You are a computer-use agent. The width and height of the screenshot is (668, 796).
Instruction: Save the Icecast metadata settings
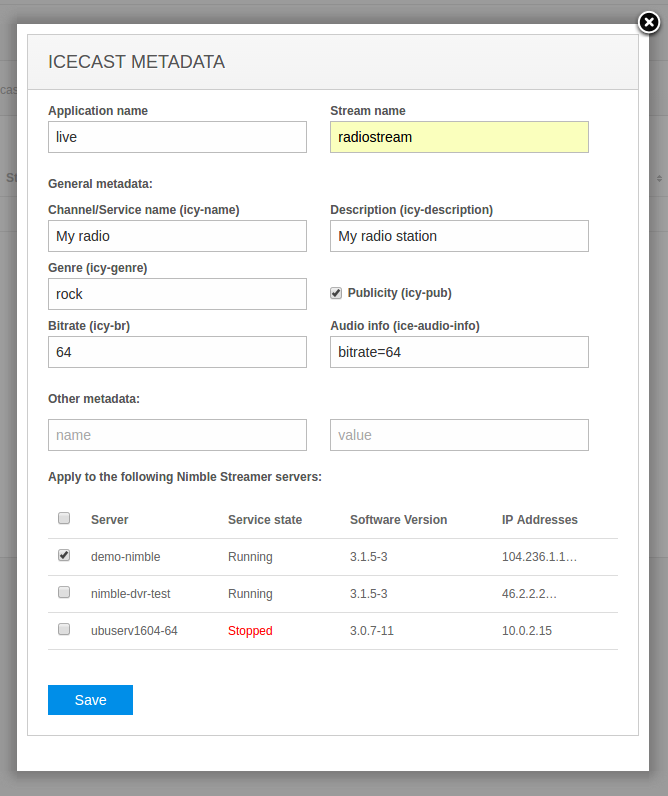(x=90, y=700)
